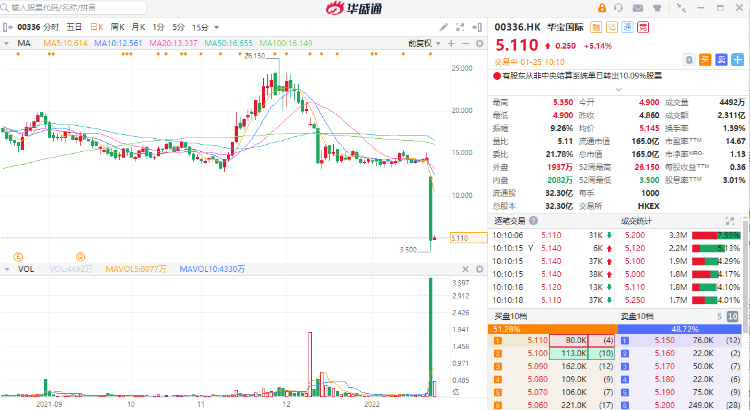Click the 逐笔交易 section header
750x410 pixels.
(509, 221)
